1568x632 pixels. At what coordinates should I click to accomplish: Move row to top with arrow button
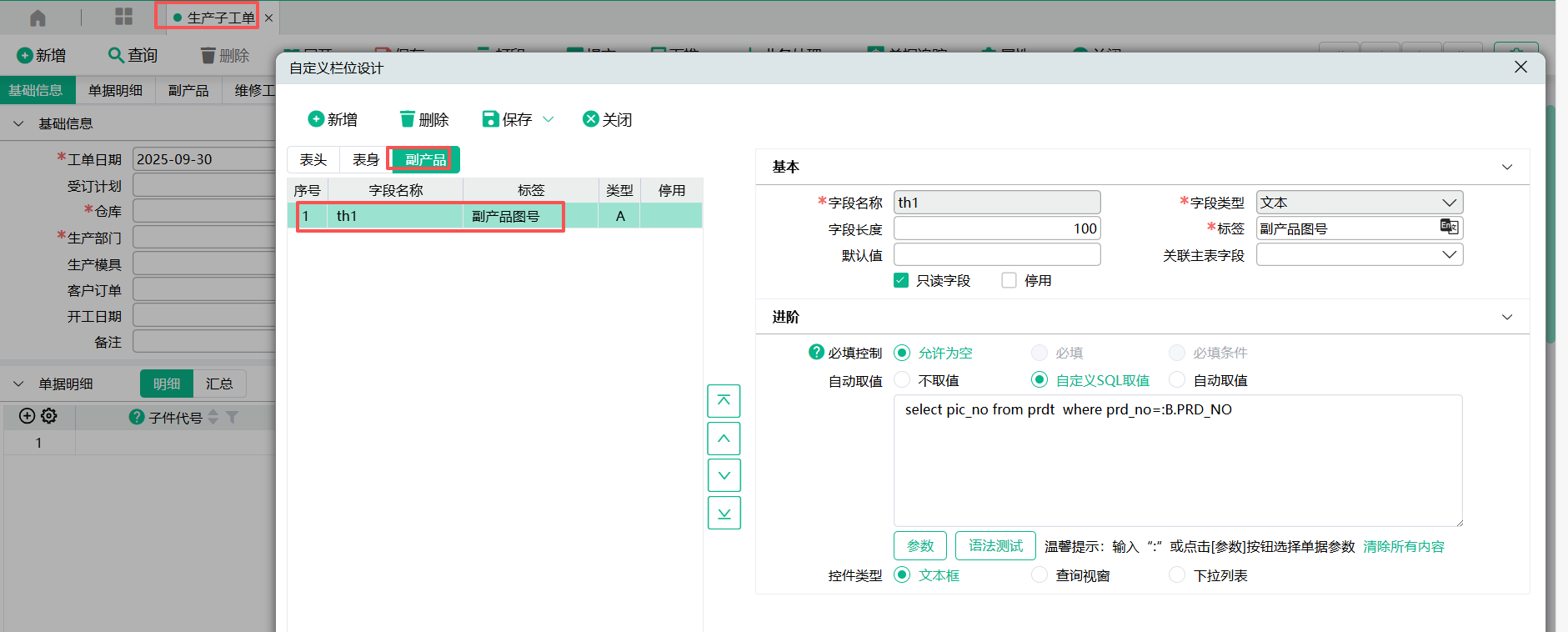(724, 401)
